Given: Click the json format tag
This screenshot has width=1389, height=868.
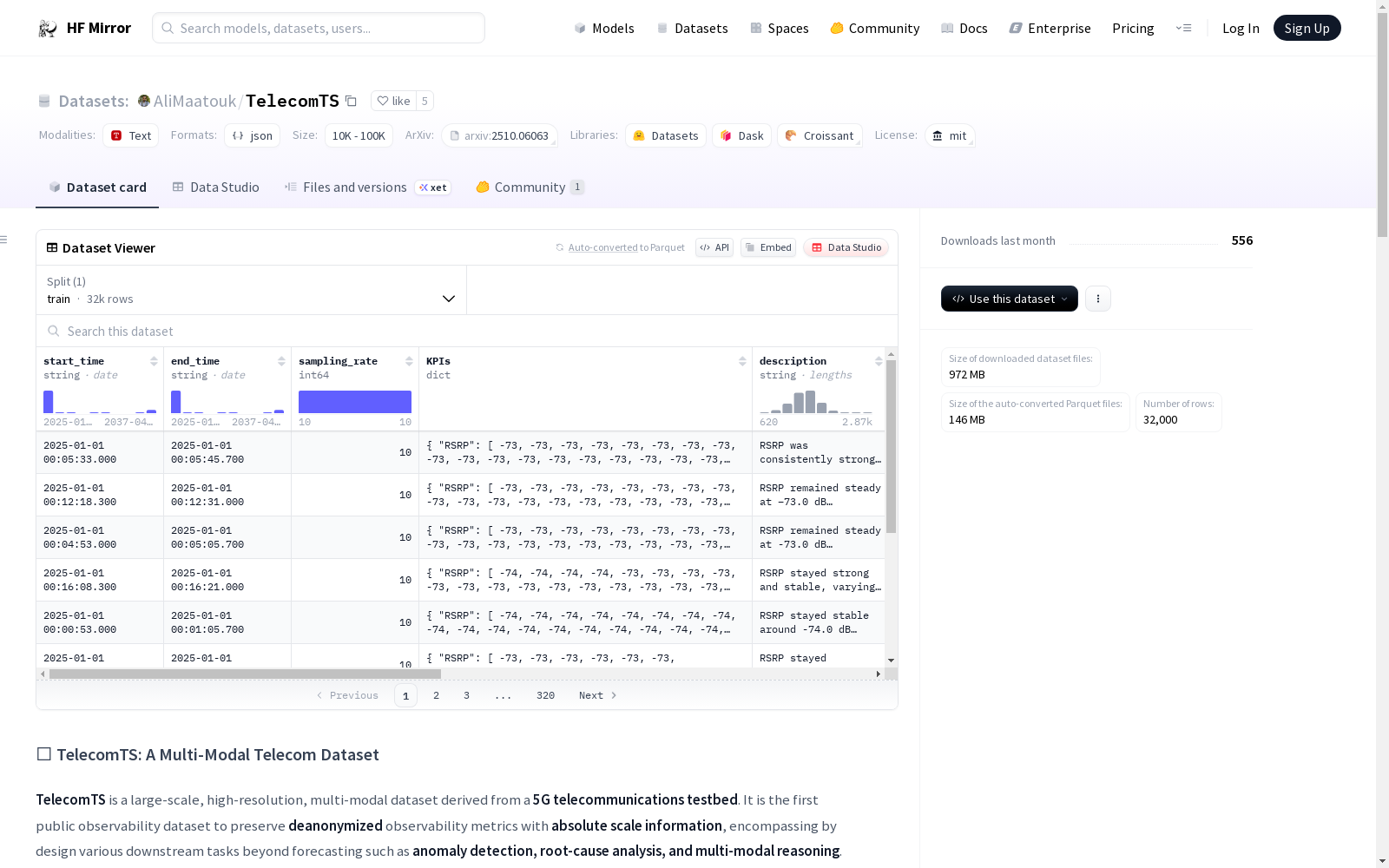Looking at the screenshot, I should click(x=253, y=135).
